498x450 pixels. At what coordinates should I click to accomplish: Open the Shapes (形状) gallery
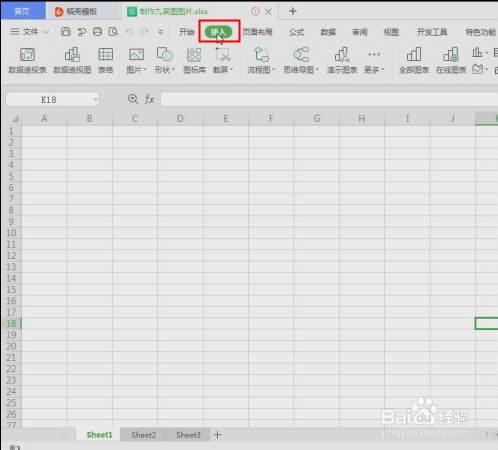pyautogui.click(x=164, y=60)
